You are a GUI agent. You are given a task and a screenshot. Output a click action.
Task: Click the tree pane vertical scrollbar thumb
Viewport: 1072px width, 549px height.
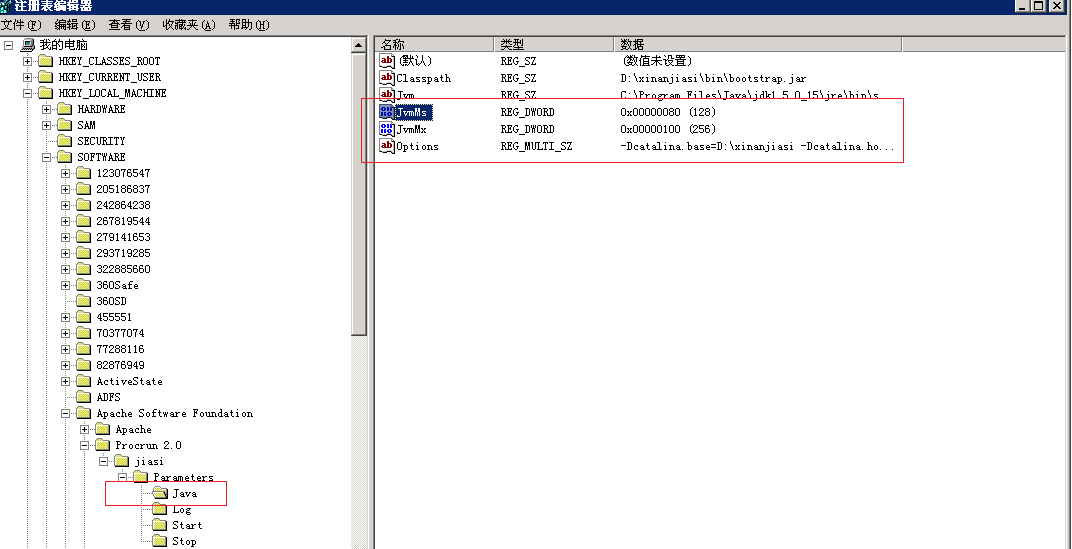pos(360,195)
